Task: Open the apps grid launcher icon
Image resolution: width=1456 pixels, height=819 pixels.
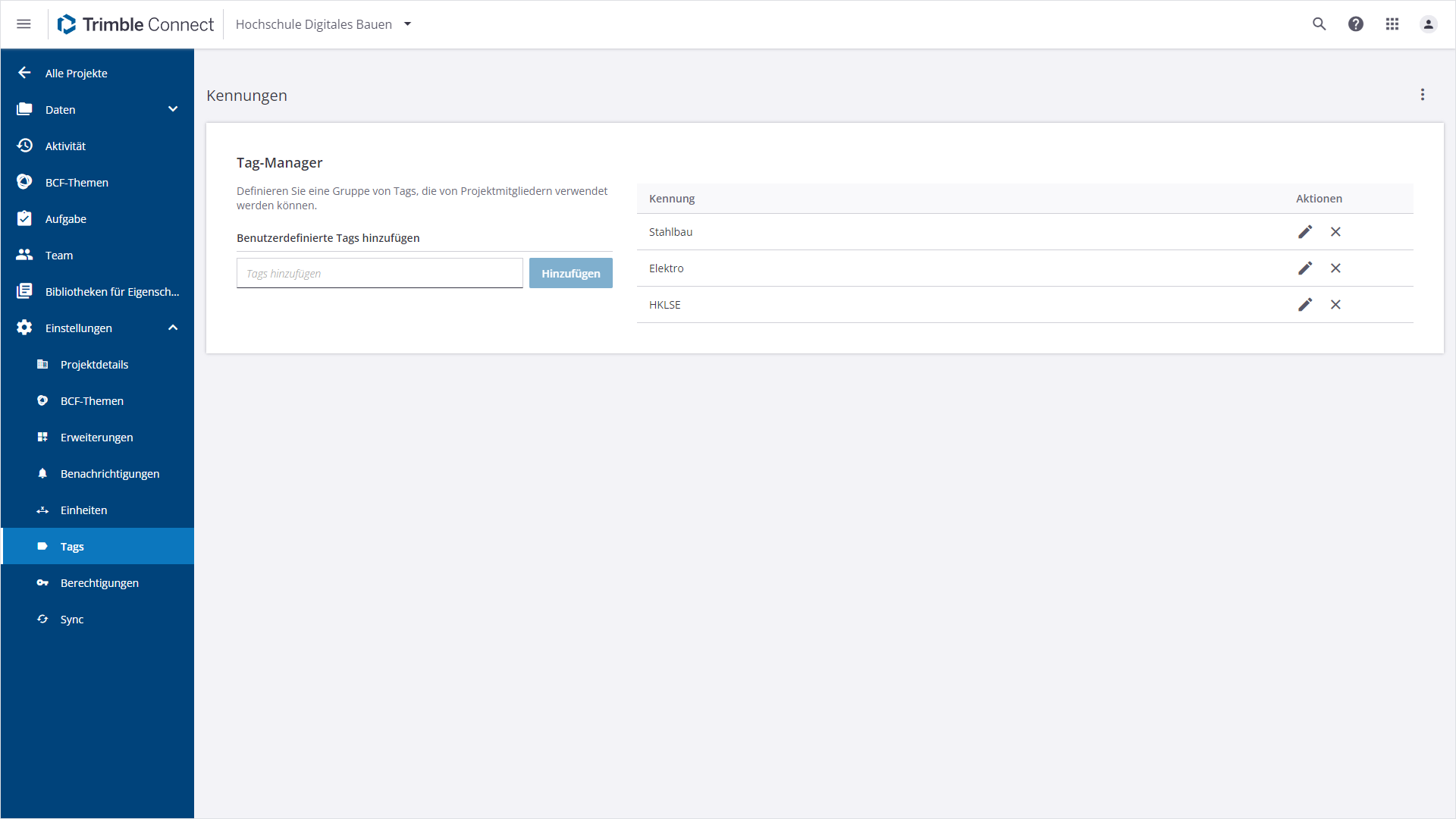Action: (x=1392, y=24)
